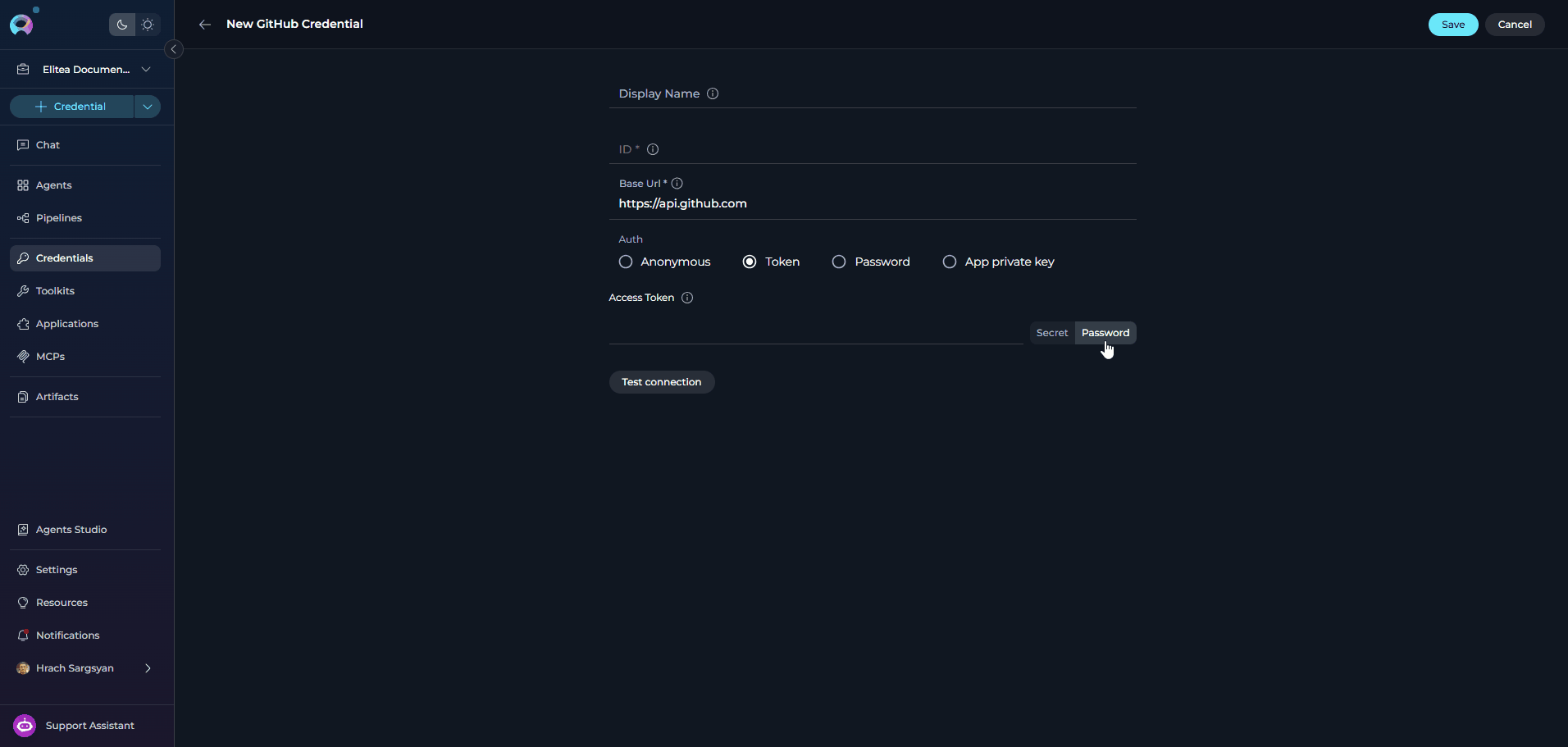Save the new GitHub credential
The width and height of the screenshot is (1568, 747).
(1453, 25)
